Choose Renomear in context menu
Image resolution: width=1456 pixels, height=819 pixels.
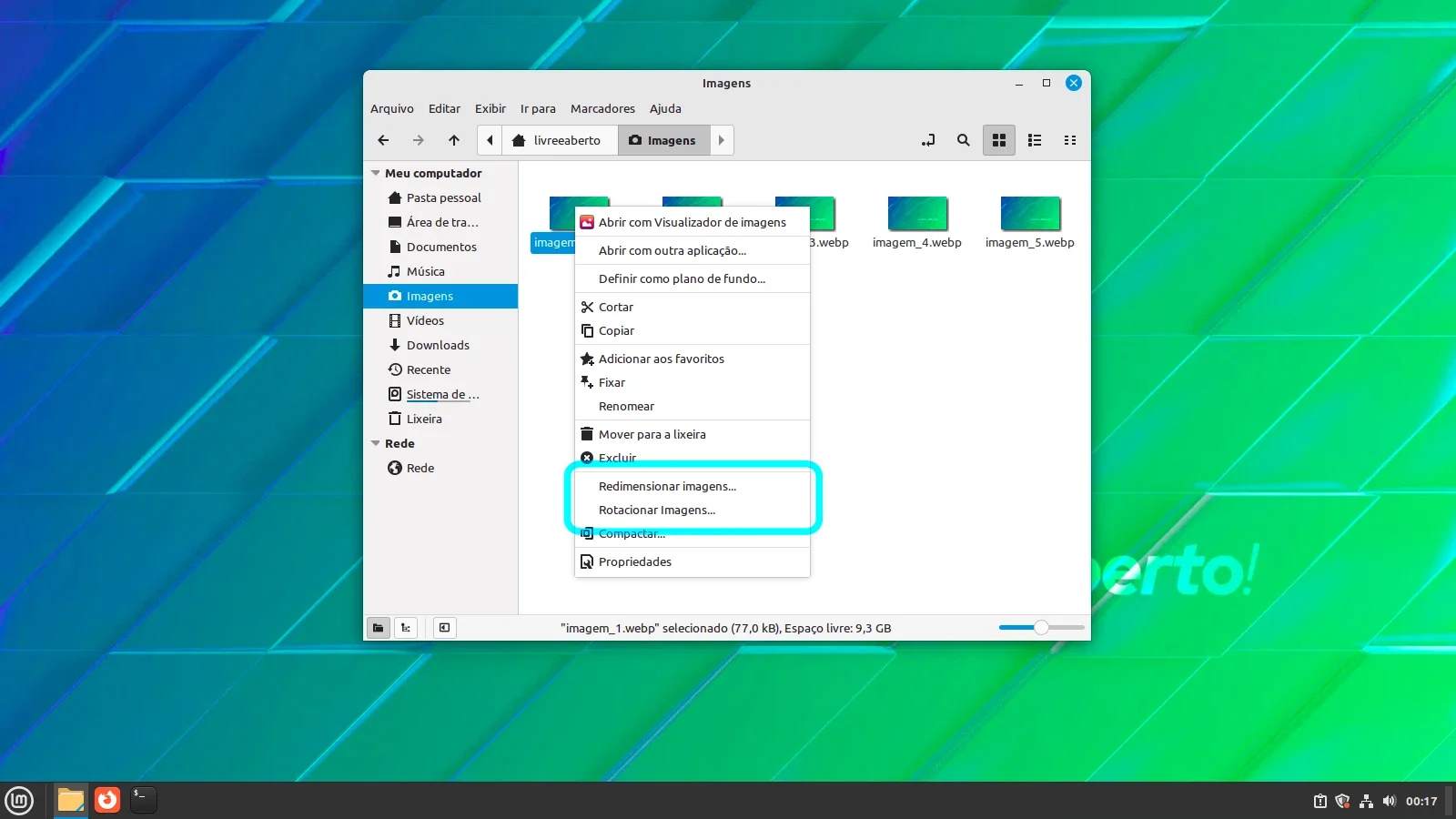tap(693, 406)
